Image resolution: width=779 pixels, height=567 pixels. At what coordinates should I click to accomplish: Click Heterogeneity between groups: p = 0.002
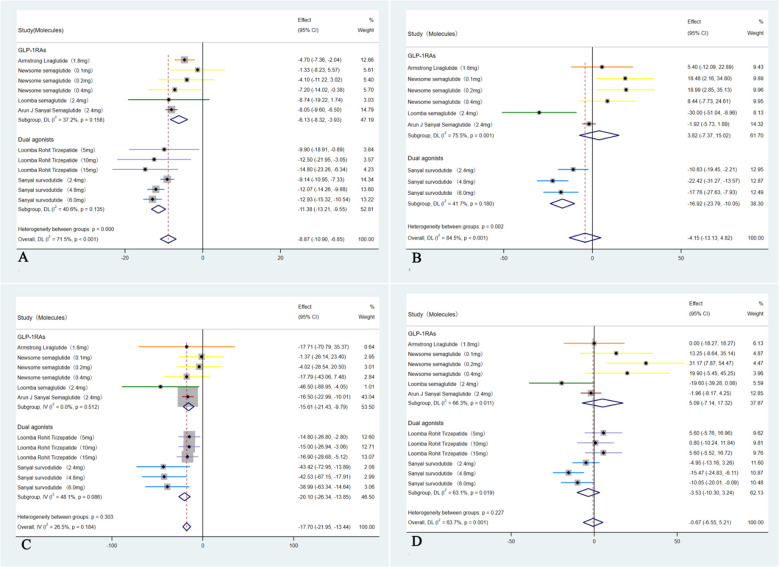click(x=456, y=227)
